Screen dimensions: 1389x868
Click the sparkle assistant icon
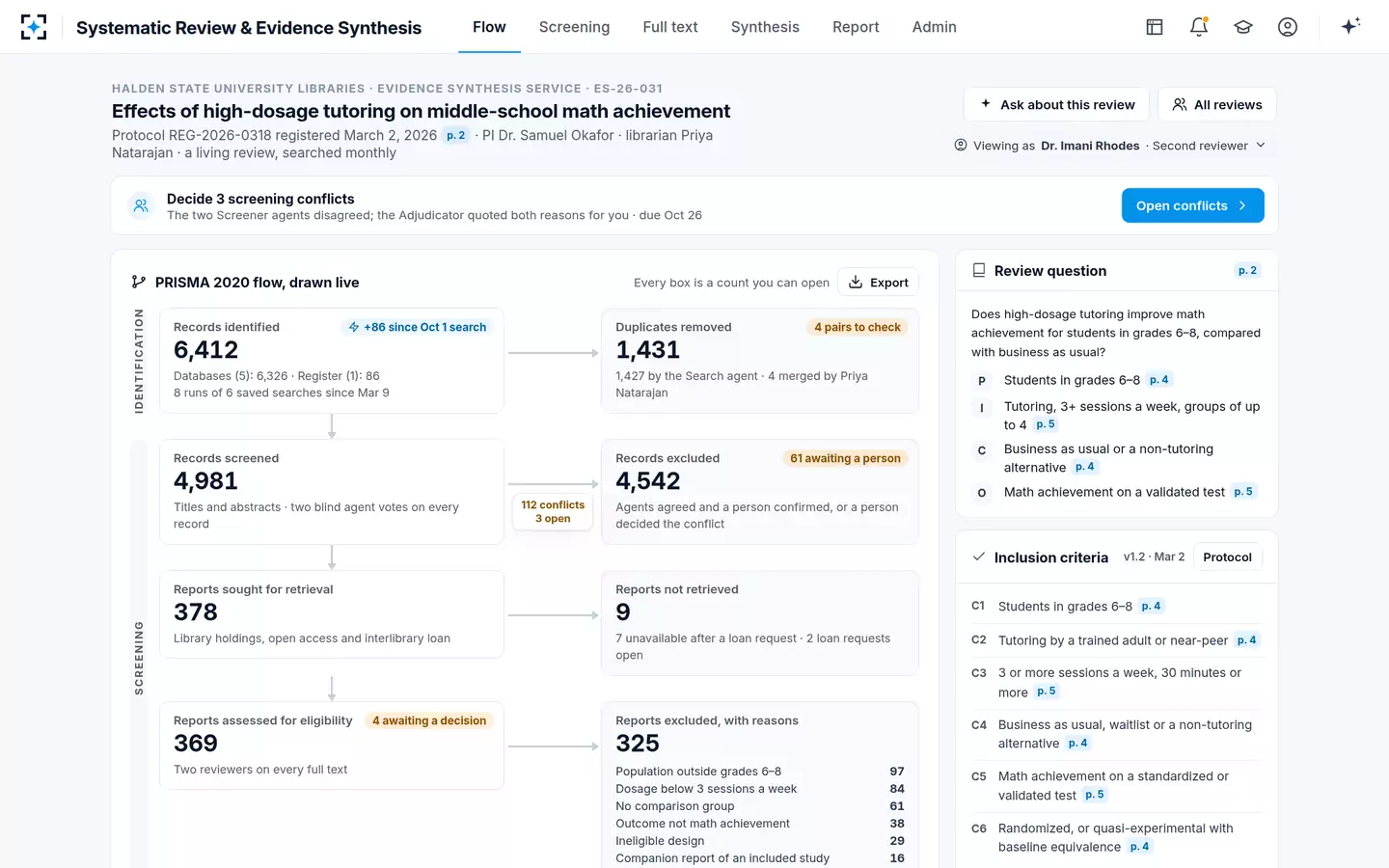click(1350, 26)
